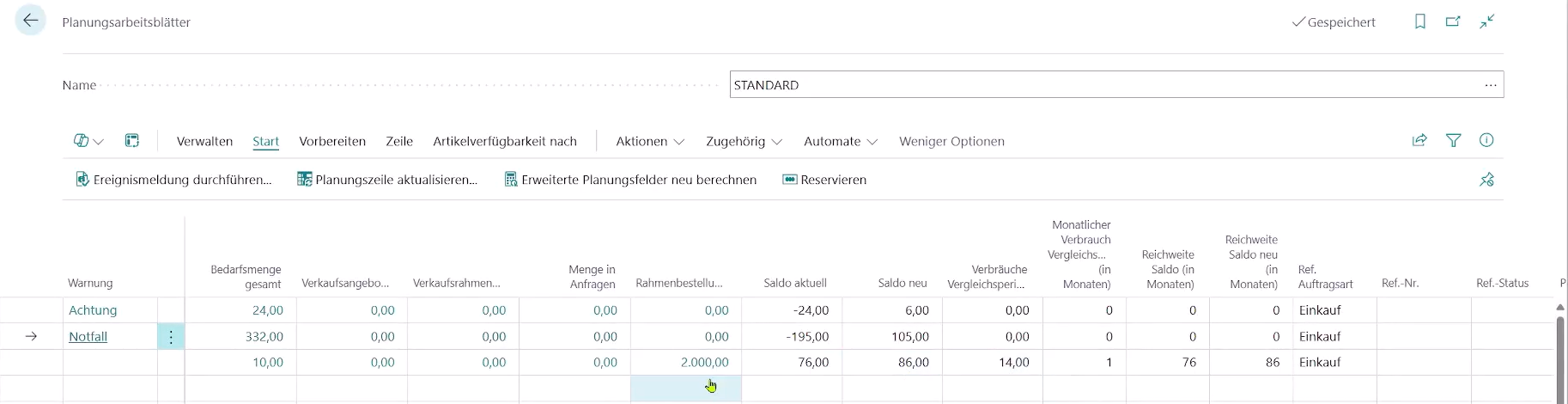Sort by the Warnung column header
This screenshot has width=1568, height=404.
click(90, 283)
